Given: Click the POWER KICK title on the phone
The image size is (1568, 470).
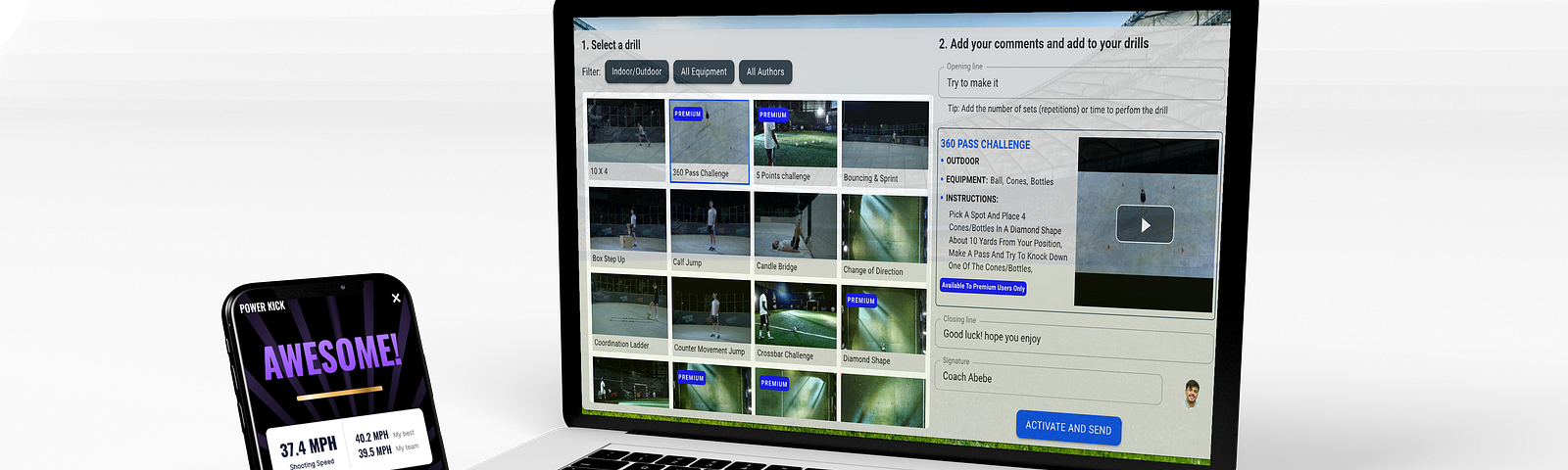Looking at the screenshot, I should pos(263,307).
